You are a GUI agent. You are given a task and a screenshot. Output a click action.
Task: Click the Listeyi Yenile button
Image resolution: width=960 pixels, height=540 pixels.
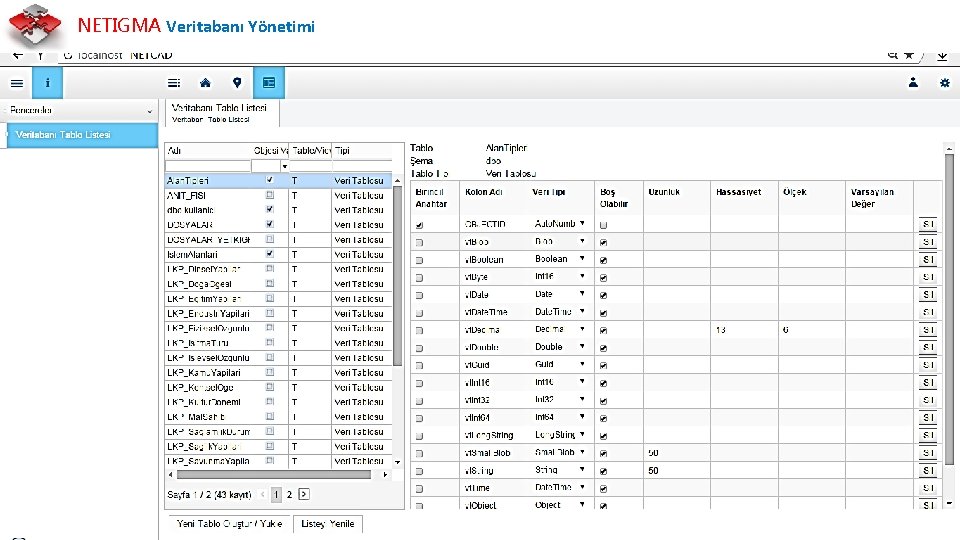coord(328,524)
